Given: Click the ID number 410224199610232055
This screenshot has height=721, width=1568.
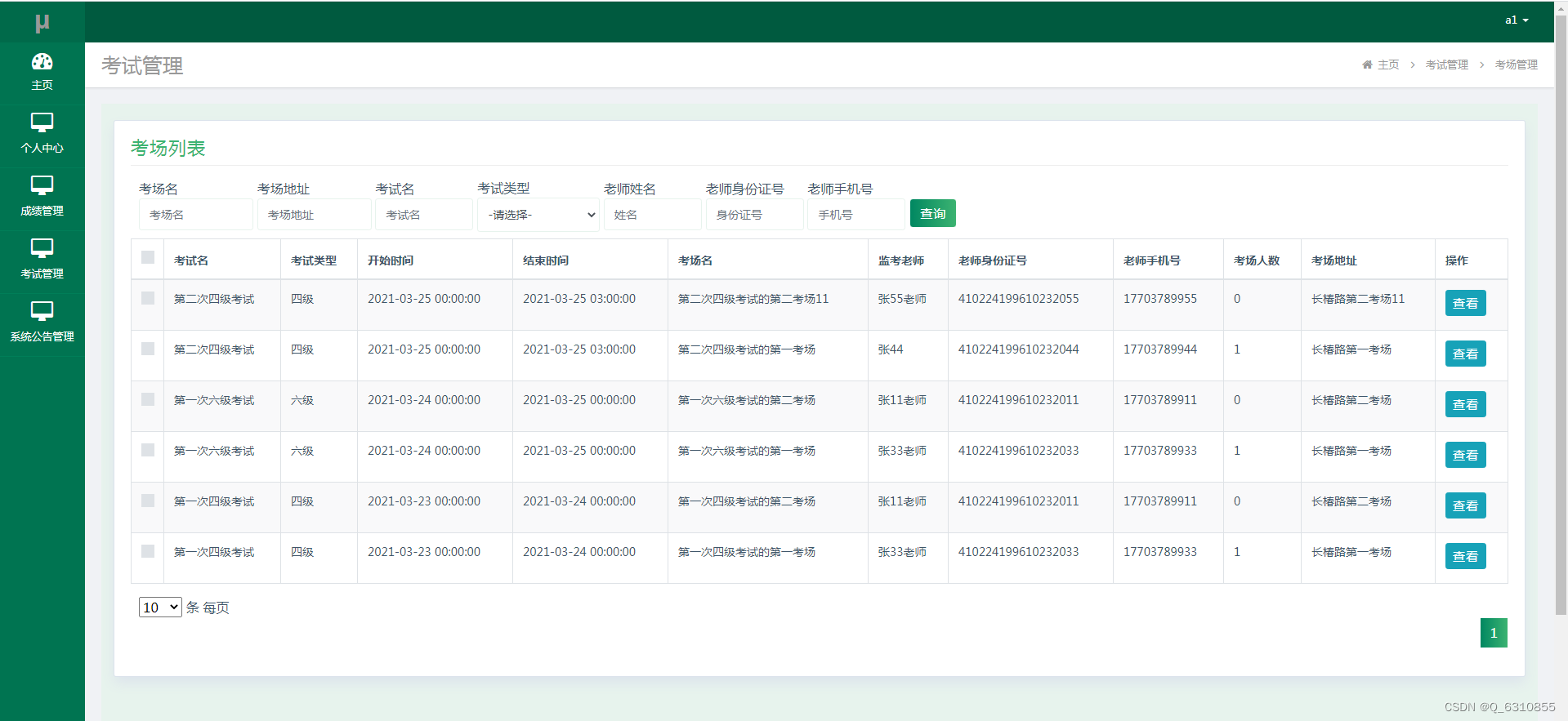Looking at the screenshot, I should [1018, 299].
